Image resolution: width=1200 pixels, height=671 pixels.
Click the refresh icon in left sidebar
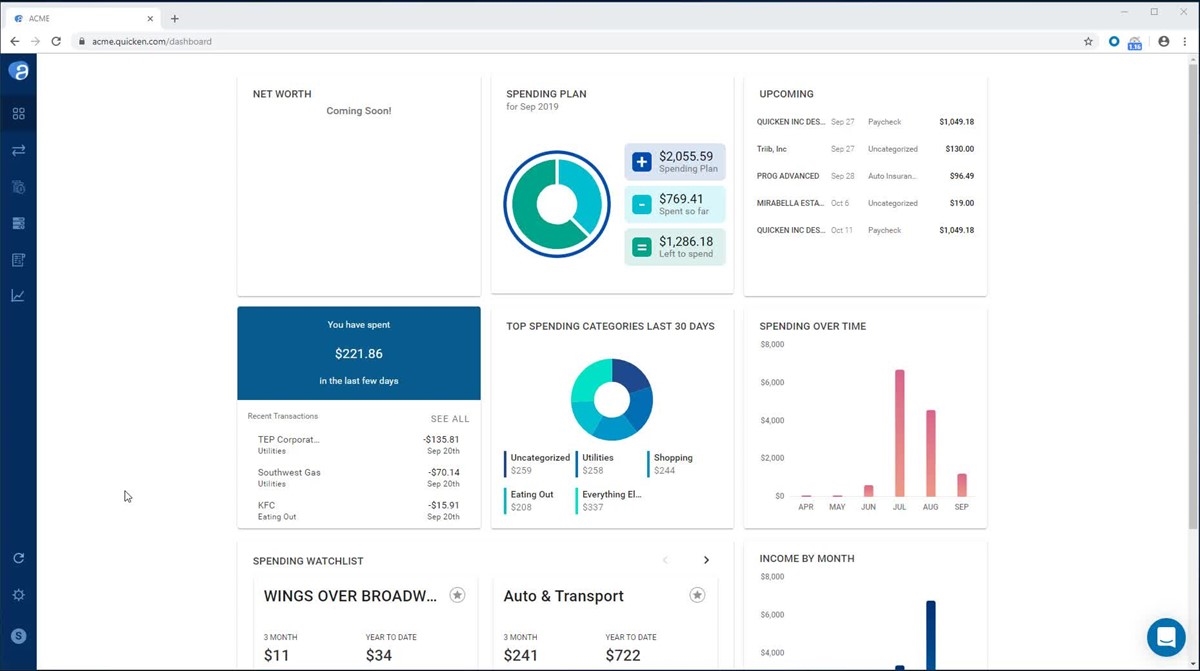[18, 559]
